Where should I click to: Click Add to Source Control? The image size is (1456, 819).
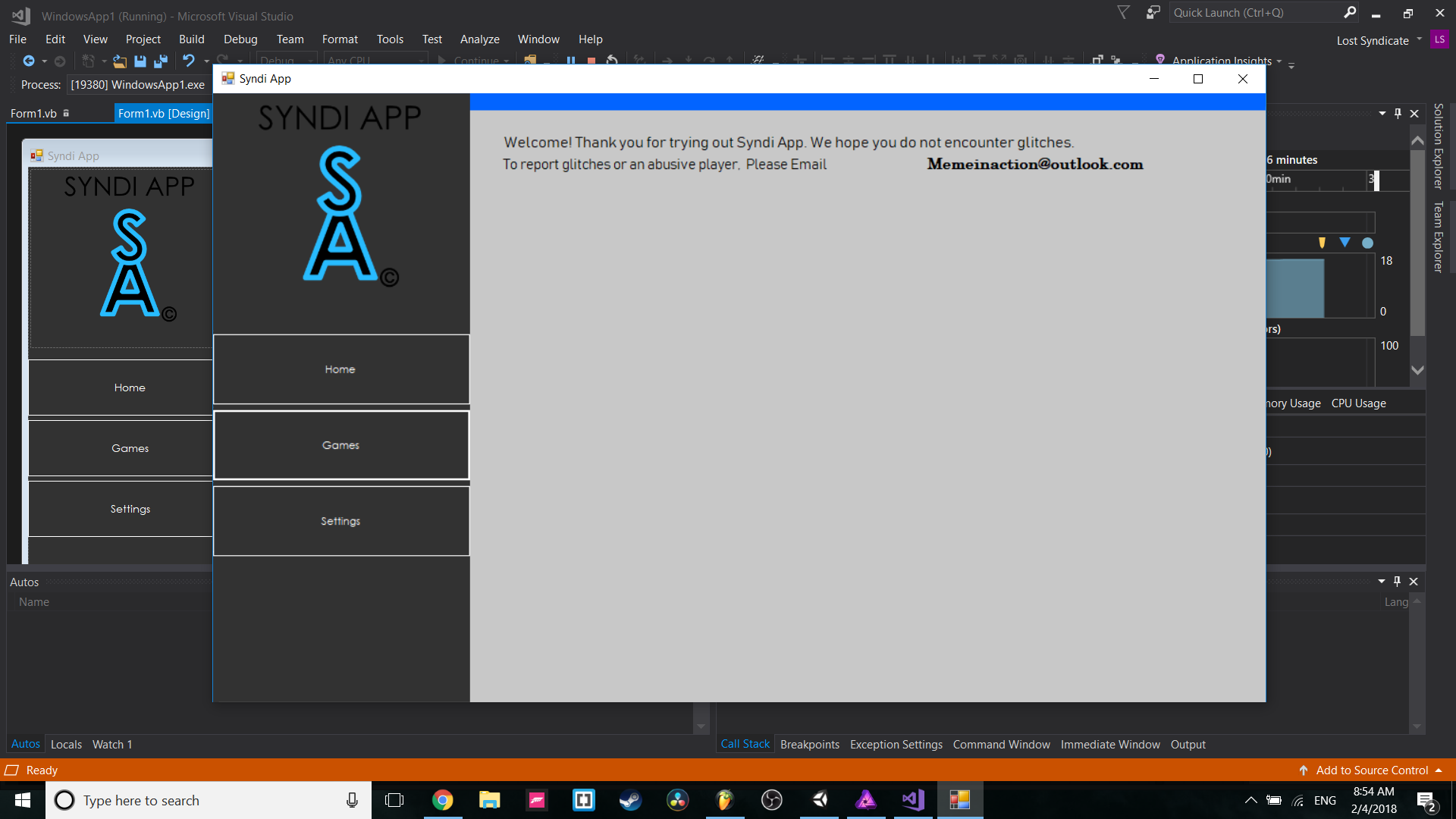[x=1372, y=770]
